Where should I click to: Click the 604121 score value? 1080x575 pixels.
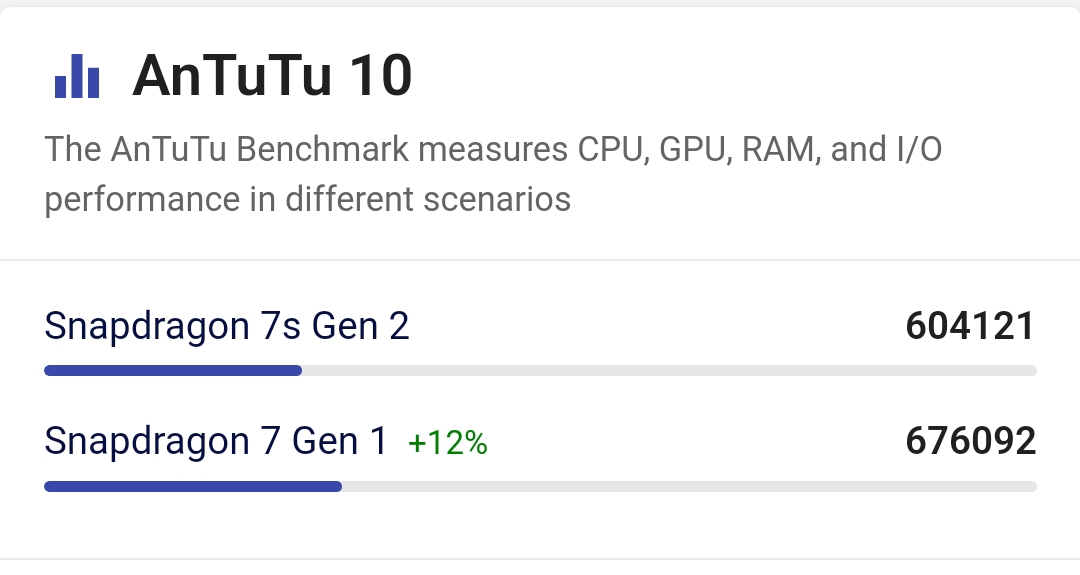970,326
